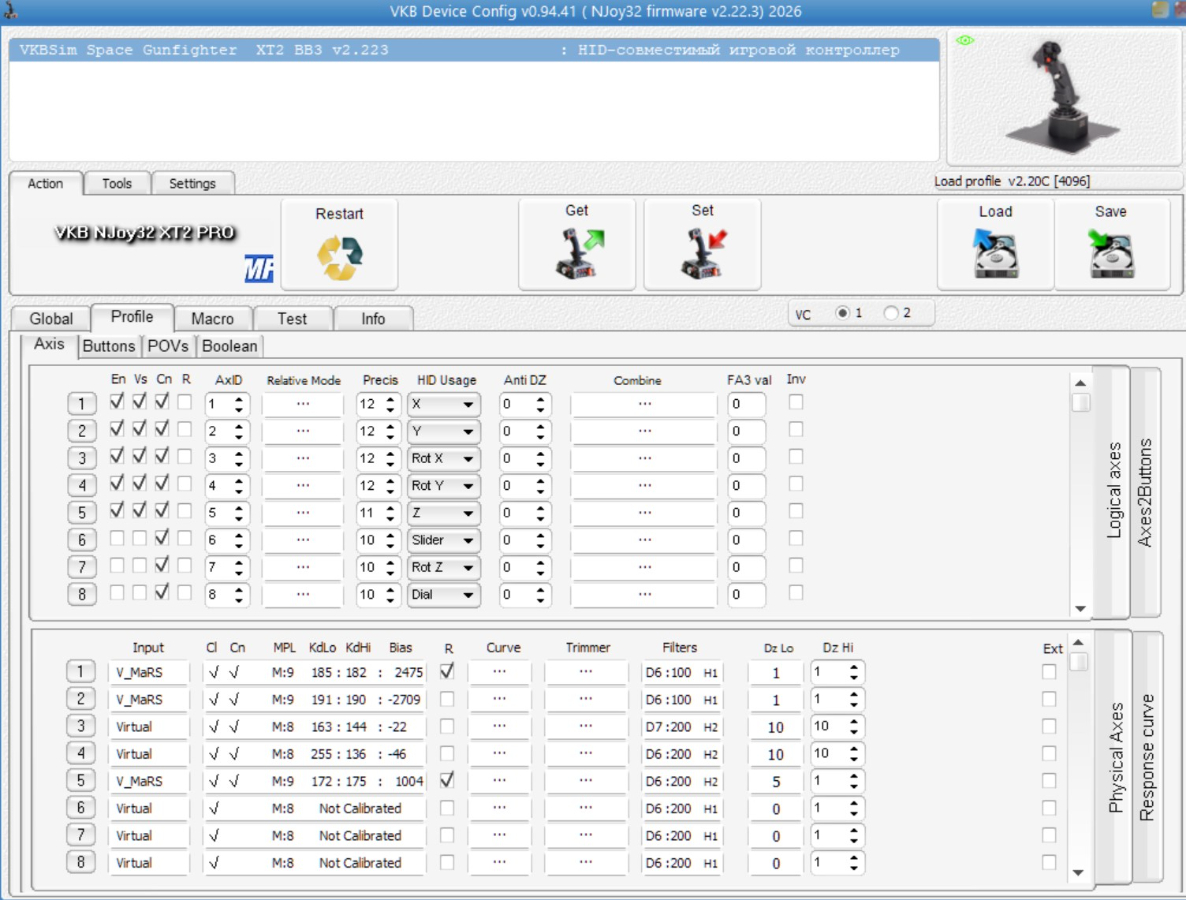Open the Axes2Buttons vertical tab
This screenshot has height=900, width=1186.
point(1145,492)
